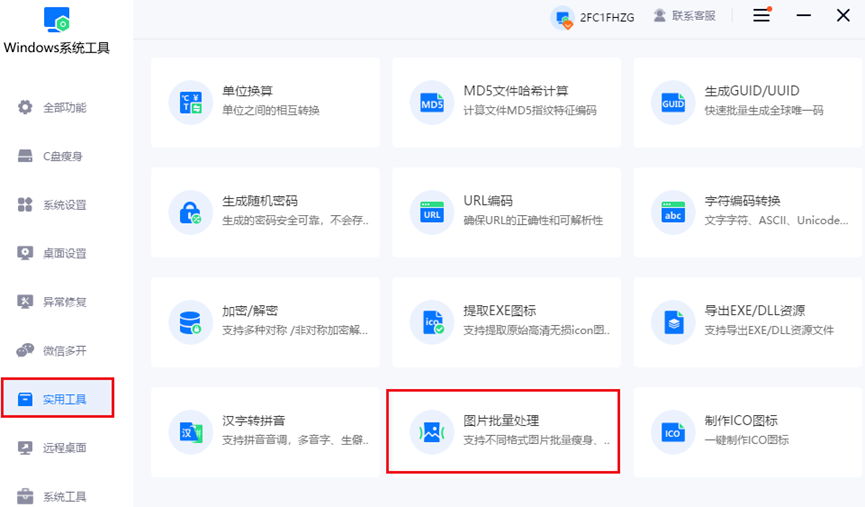This screenshot has width=865, height=507.
Task: Click the repair icon beside 异常修复
Action: (x=25, y=302)
